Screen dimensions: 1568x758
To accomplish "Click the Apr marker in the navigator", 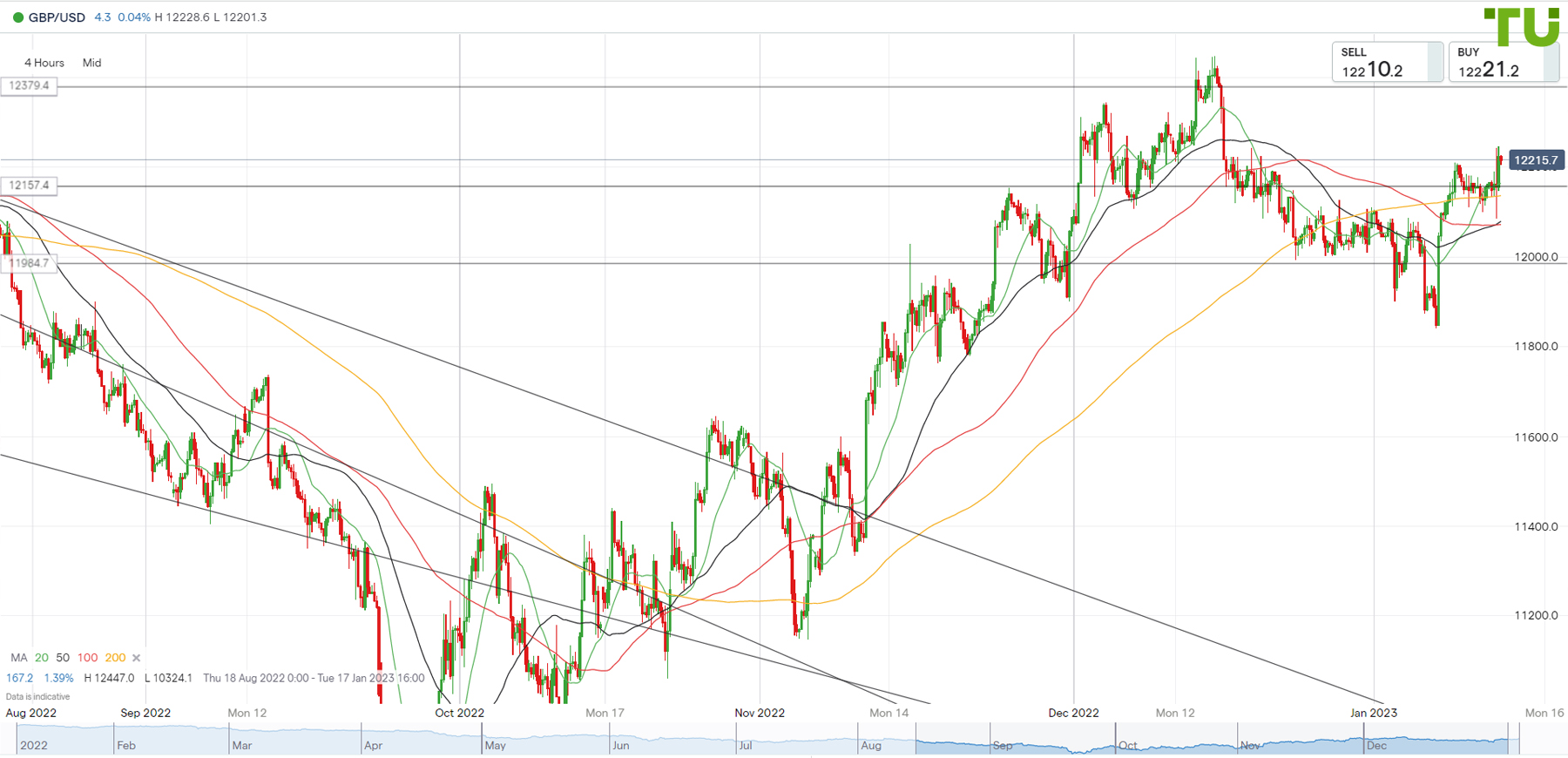I will coord(374,746).
